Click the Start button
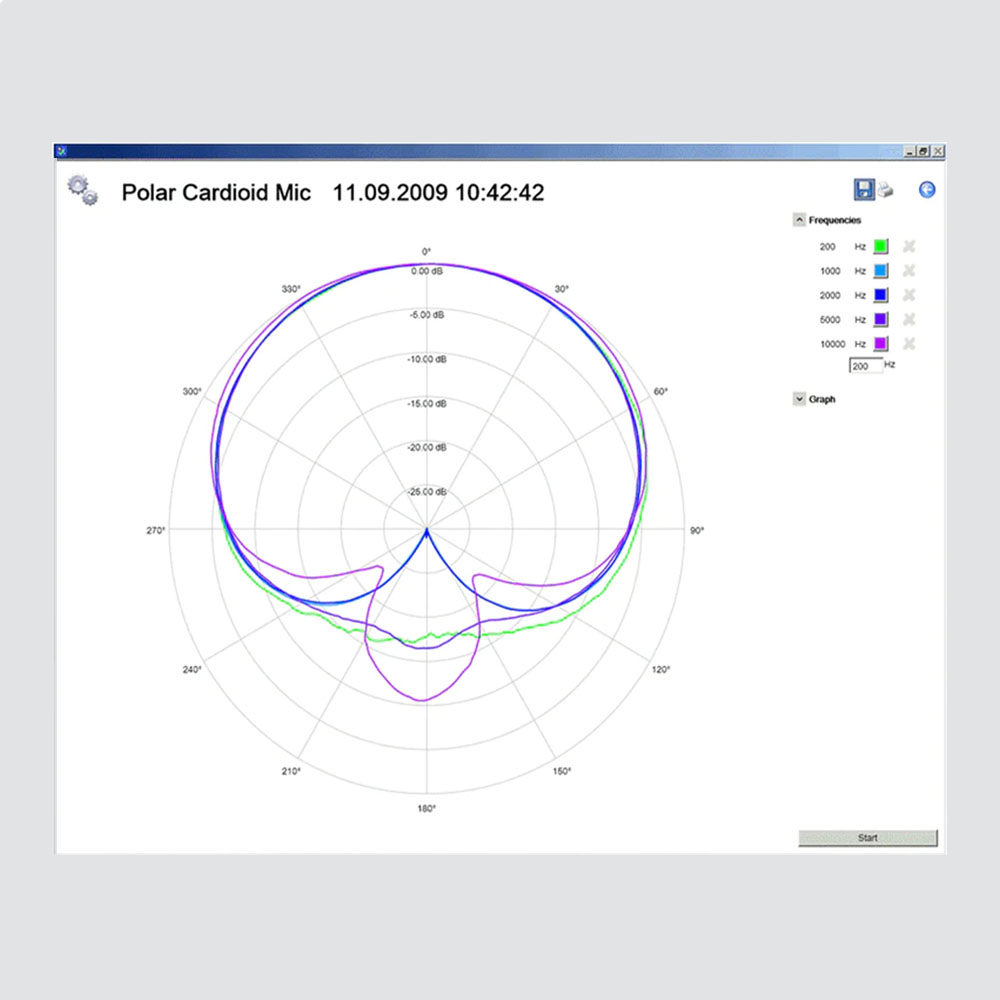The width and height of the screenshot is (1000, 1000). (x=867, y=838)
